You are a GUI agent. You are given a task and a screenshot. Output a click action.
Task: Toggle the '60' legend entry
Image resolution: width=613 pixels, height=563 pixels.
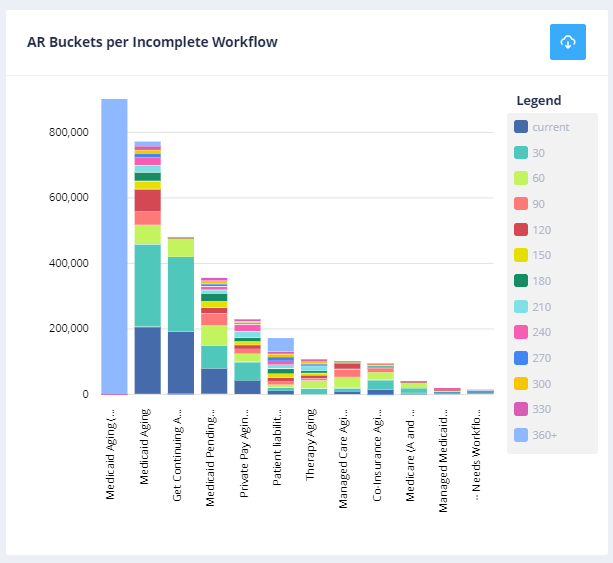point(538,178)
